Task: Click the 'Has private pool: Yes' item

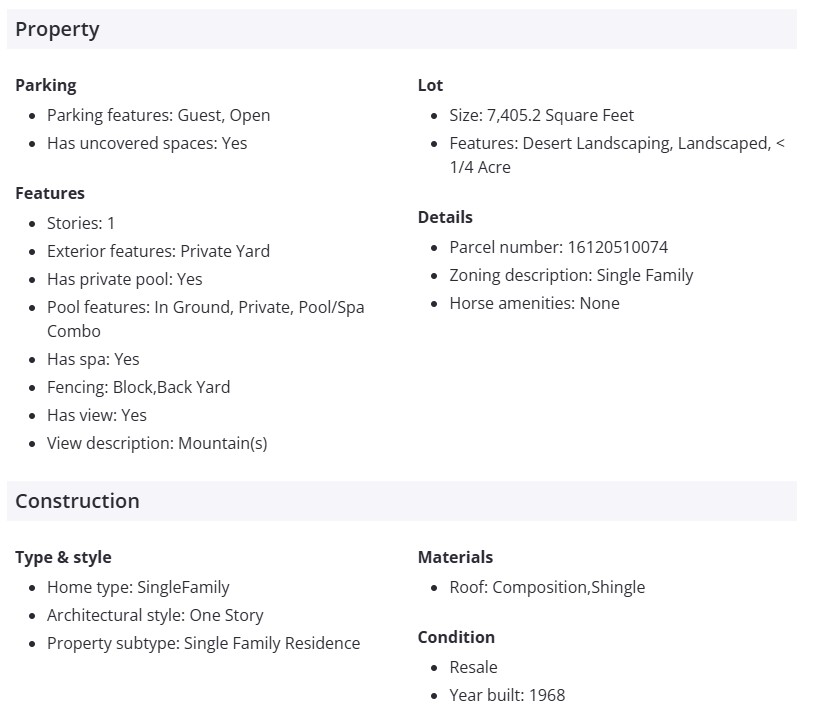Action: pos(125,279)
